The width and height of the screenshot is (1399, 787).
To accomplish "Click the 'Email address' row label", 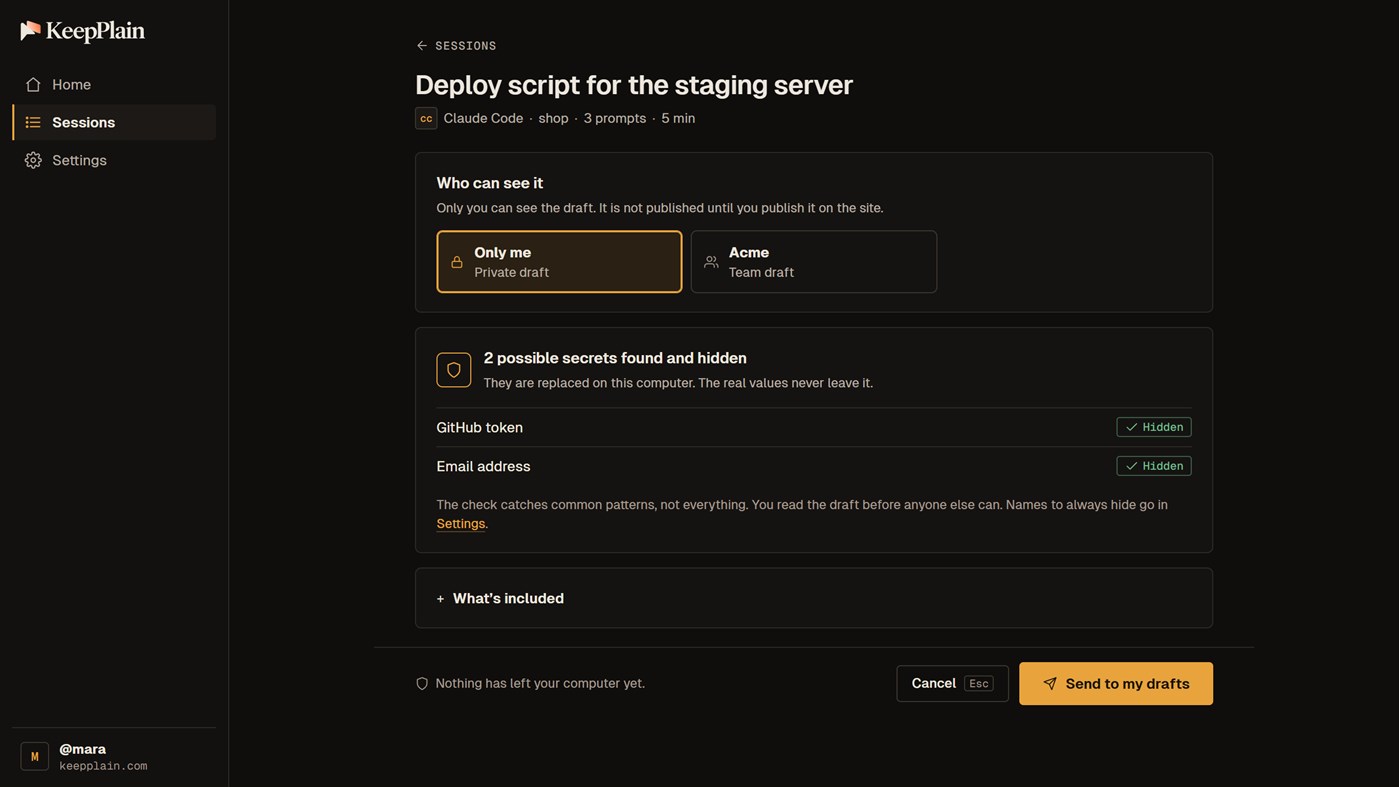I will point(483,466).
